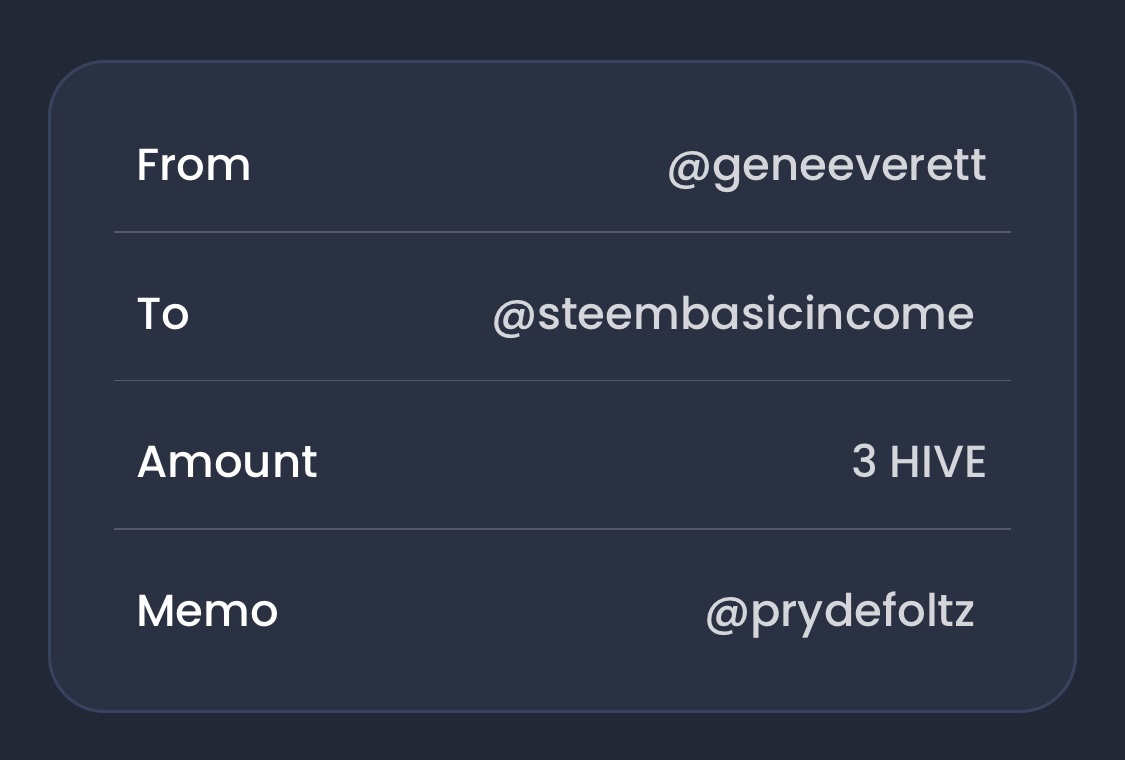Open the recipient @steembasicincome account
The image size is (1125, 760).
(733, 314)
